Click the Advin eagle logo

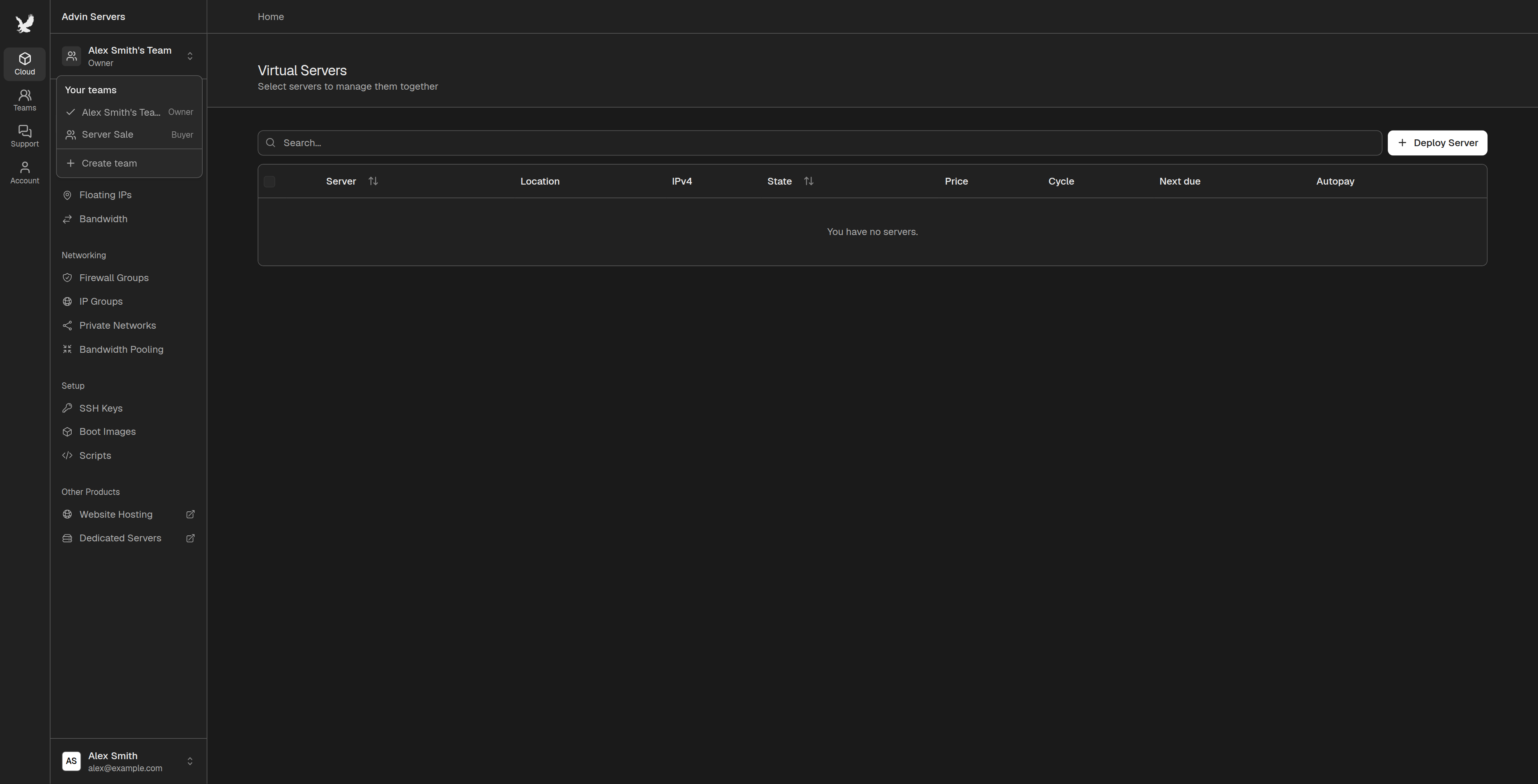click(24, 24)
